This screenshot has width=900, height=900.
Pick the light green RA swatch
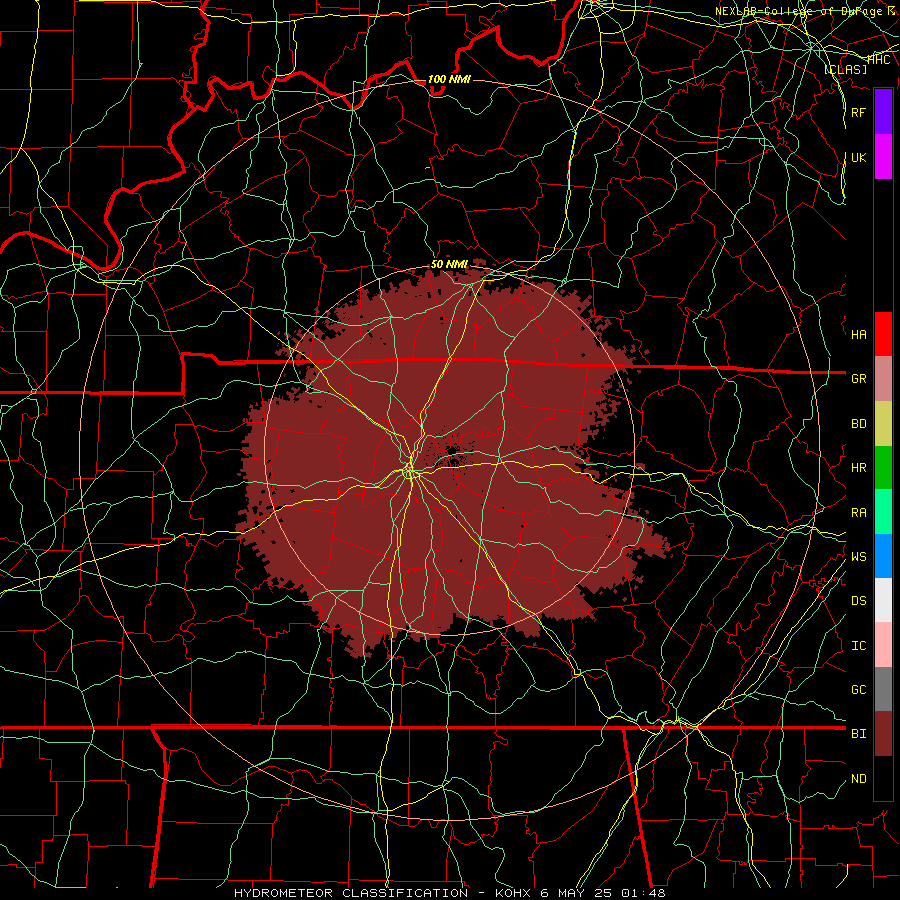pos(883,512)
